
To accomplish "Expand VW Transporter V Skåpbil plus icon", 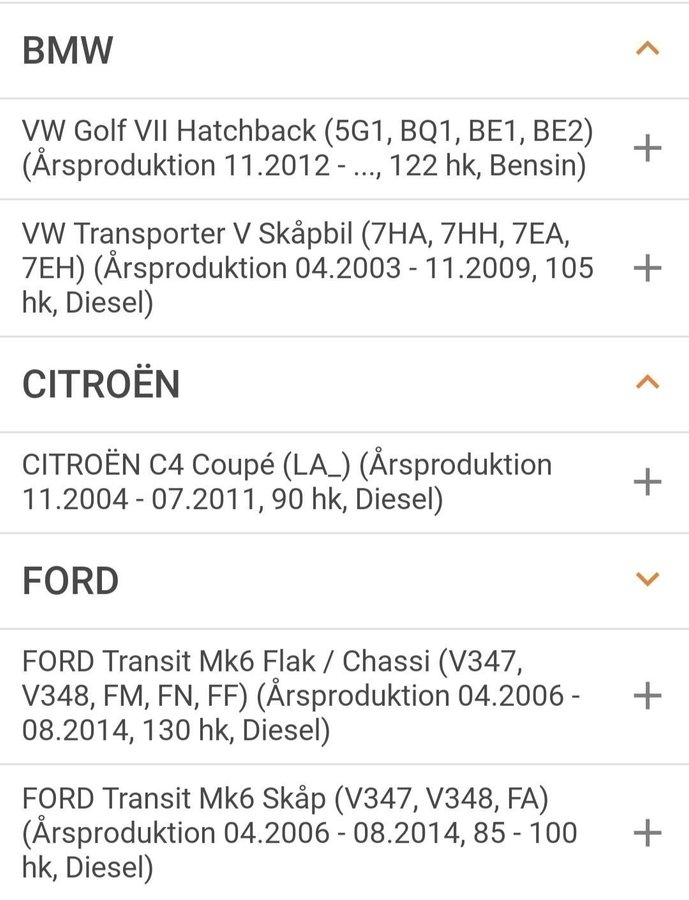I will 647,268.
